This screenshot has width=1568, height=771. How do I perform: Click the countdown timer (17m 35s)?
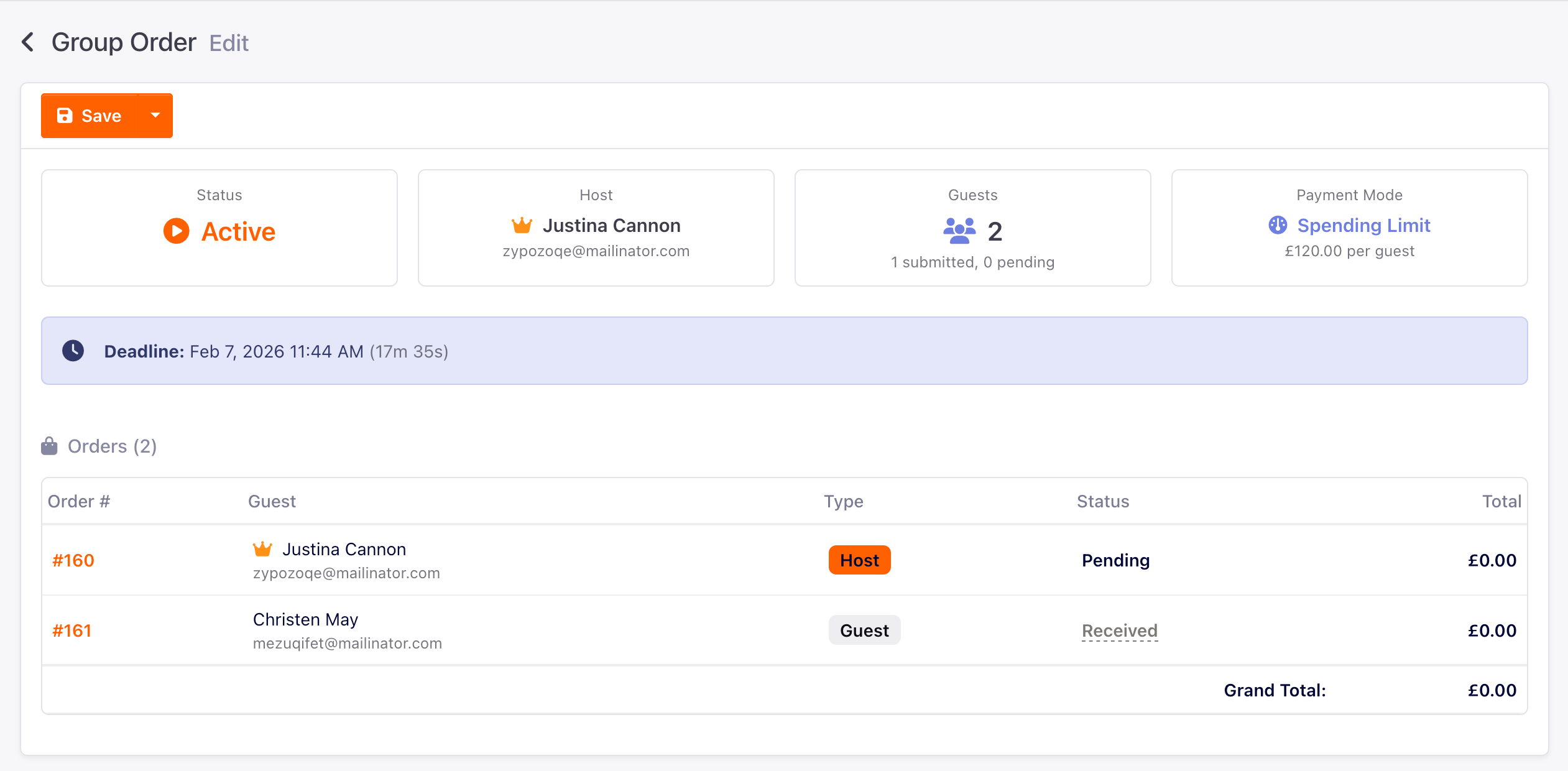click(409, 351)
